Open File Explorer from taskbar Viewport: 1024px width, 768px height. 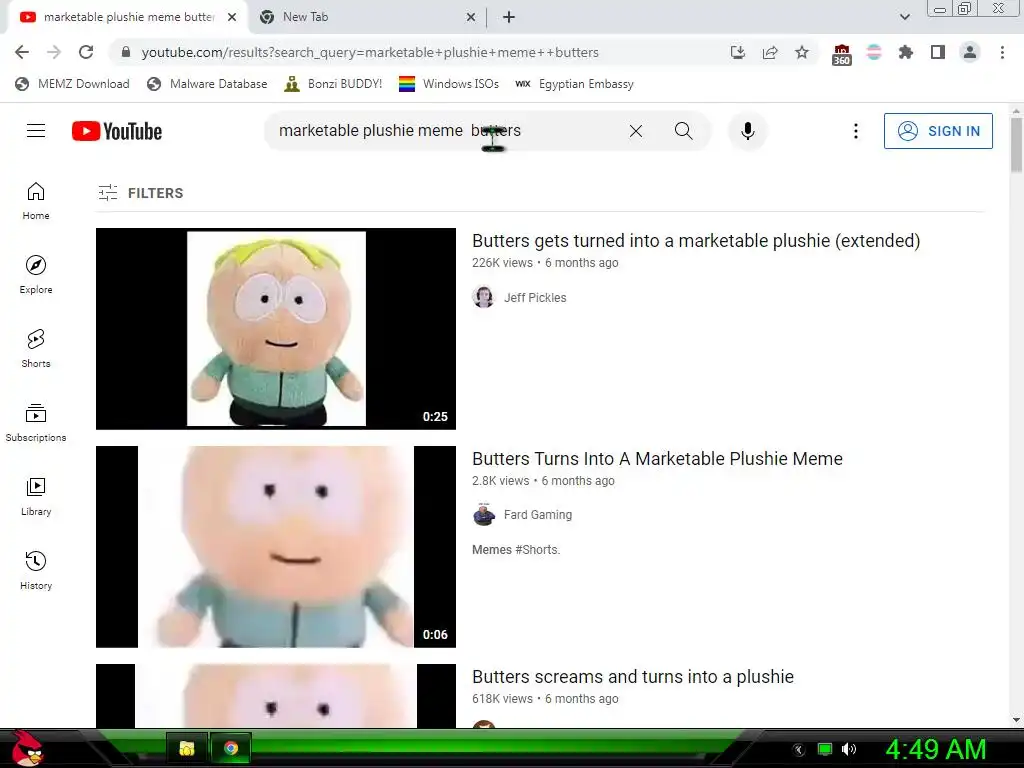coord(187,748)
